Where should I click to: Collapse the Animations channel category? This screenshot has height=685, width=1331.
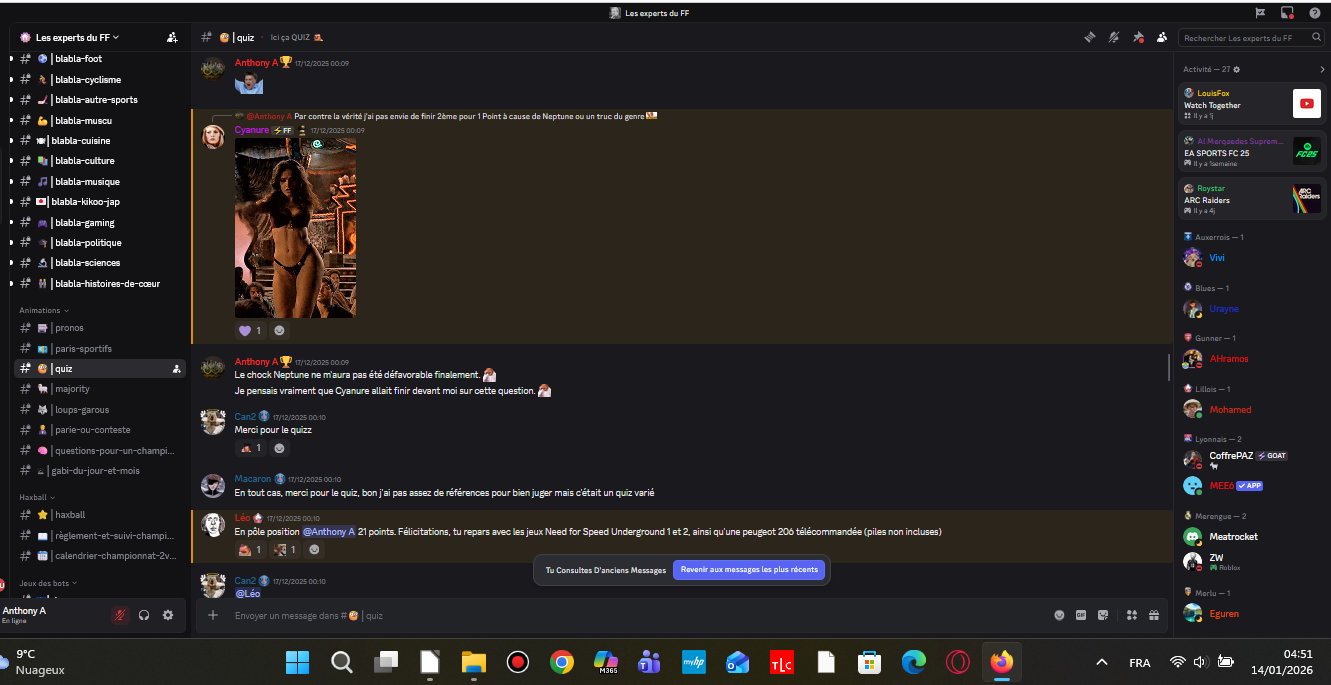click(x=43, y=310)
